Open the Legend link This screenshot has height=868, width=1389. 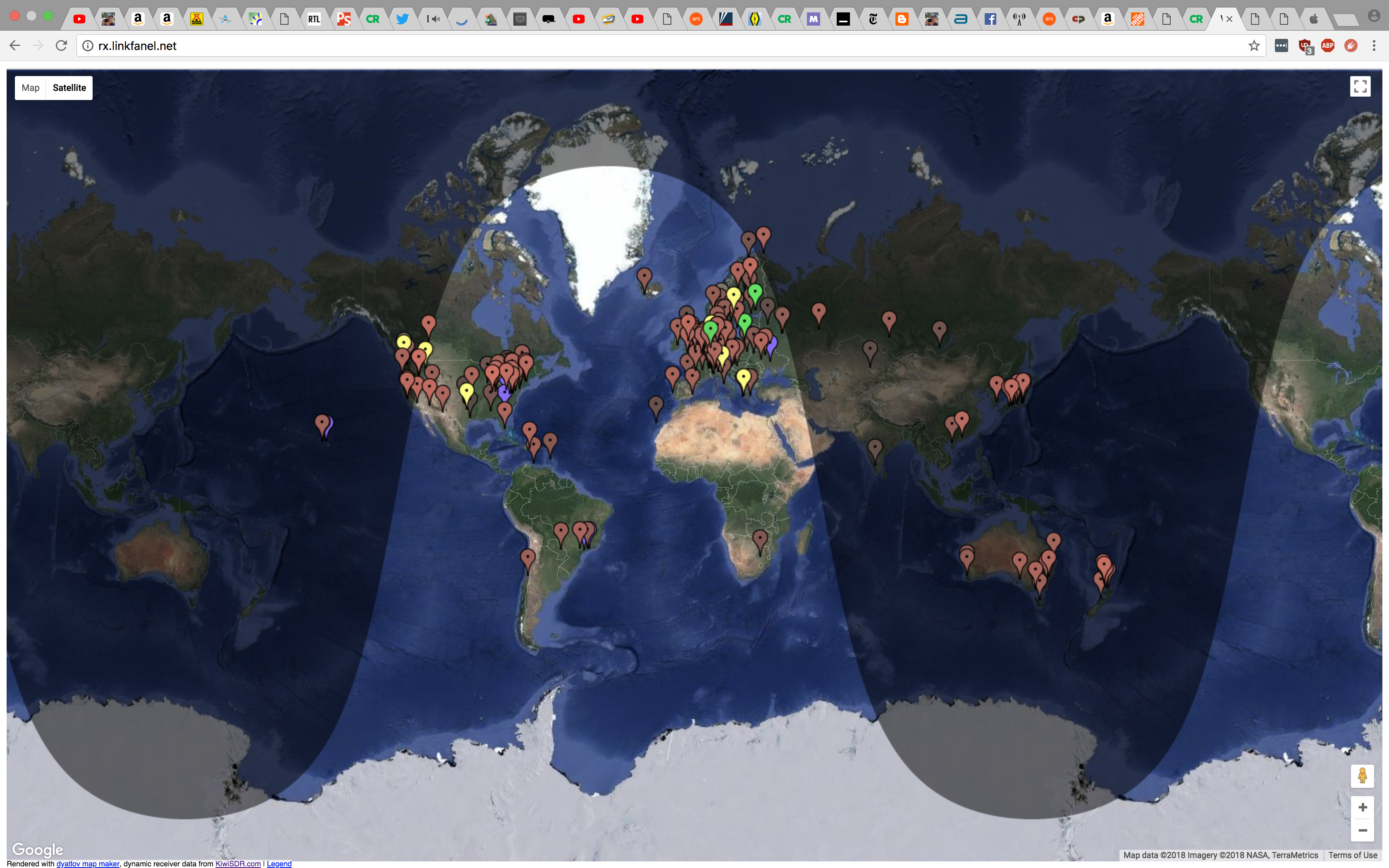tap(279, 863)
